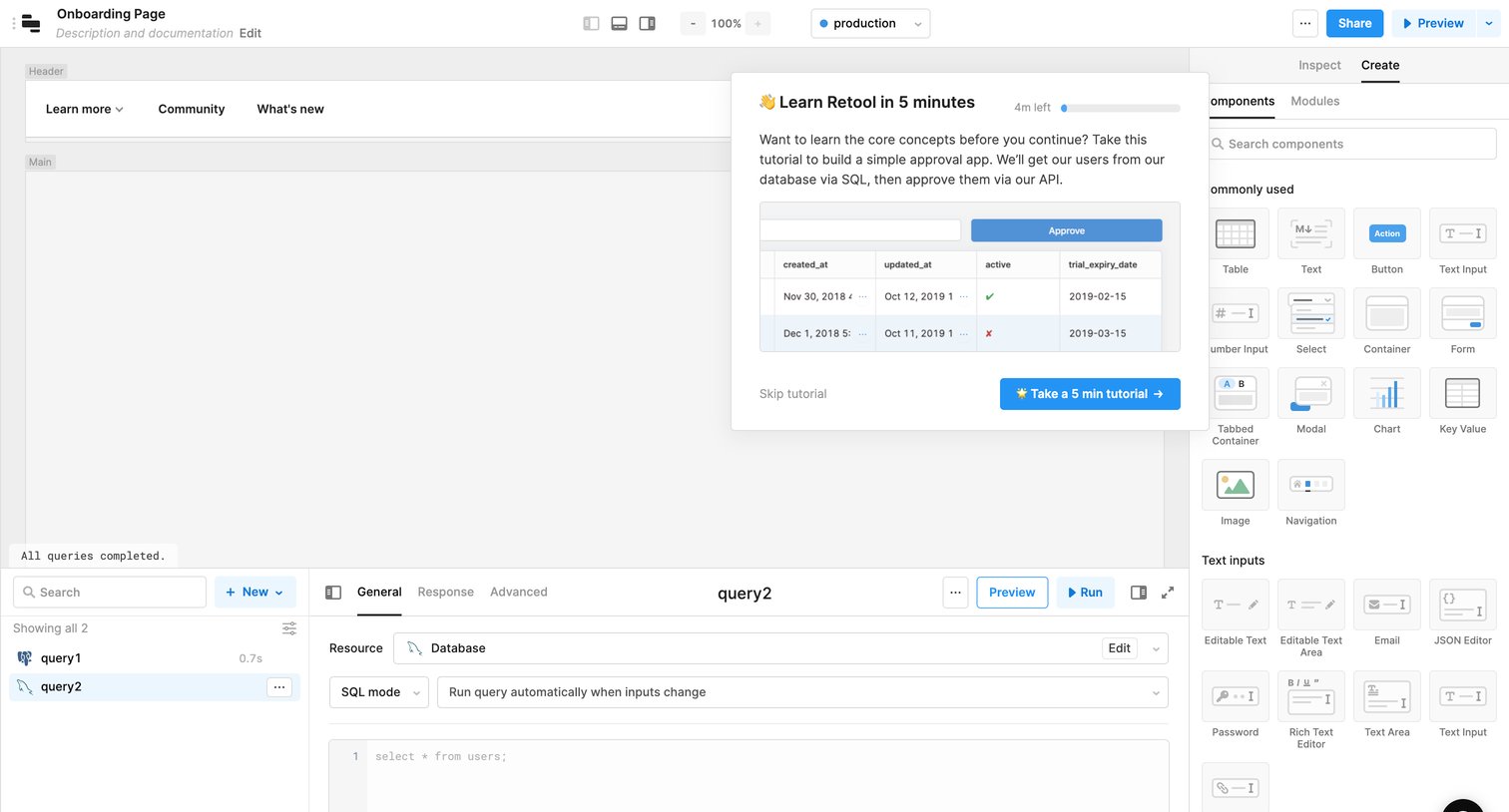This screenshot has height=812, width=1509.
Task: Zoom out with the minus button
Action: [x=693, y=23]
